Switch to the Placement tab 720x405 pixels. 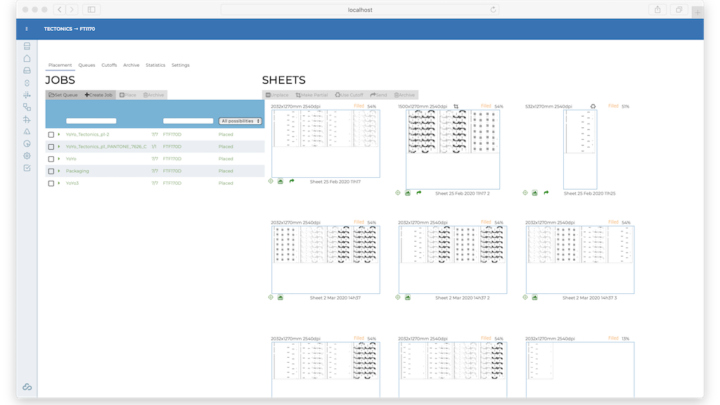tap(60, 65)
